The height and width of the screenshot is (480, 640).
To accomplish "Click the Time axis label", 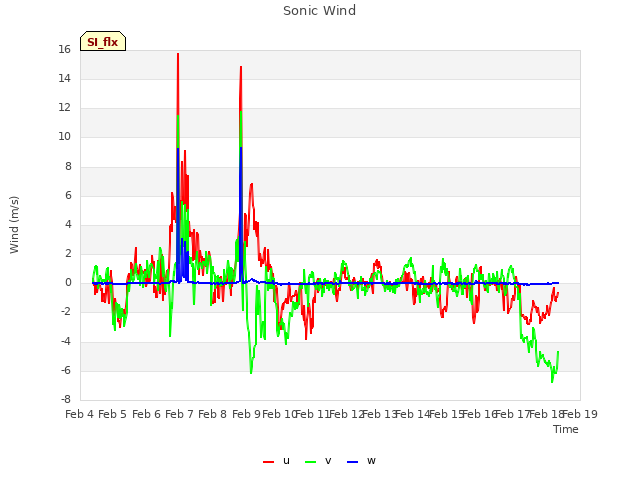I will [566, 429].
